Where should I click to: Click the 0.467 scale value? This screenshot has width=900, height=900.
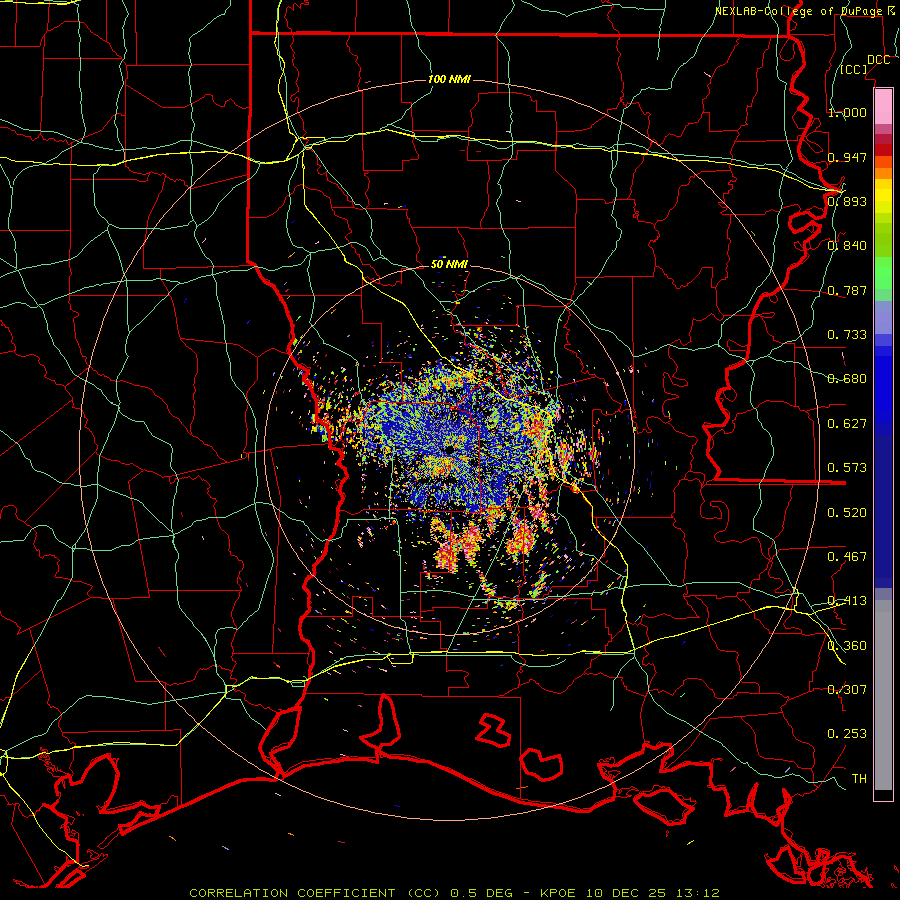pyautogui.click(x=847, y=557)
